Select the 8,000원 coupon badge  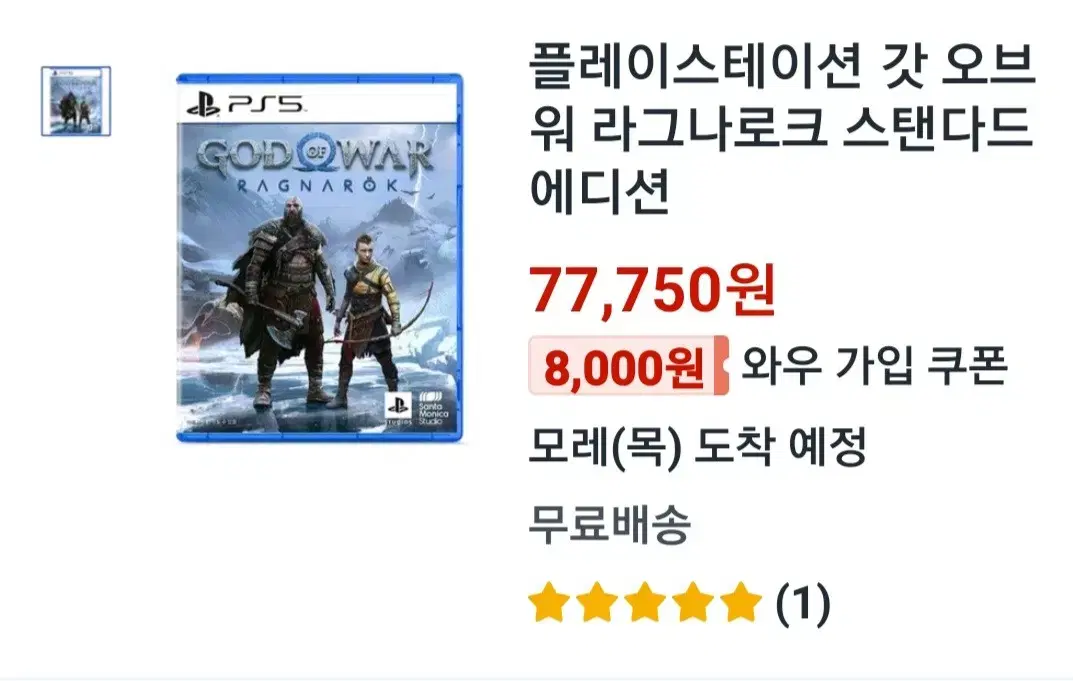[628, 366]
